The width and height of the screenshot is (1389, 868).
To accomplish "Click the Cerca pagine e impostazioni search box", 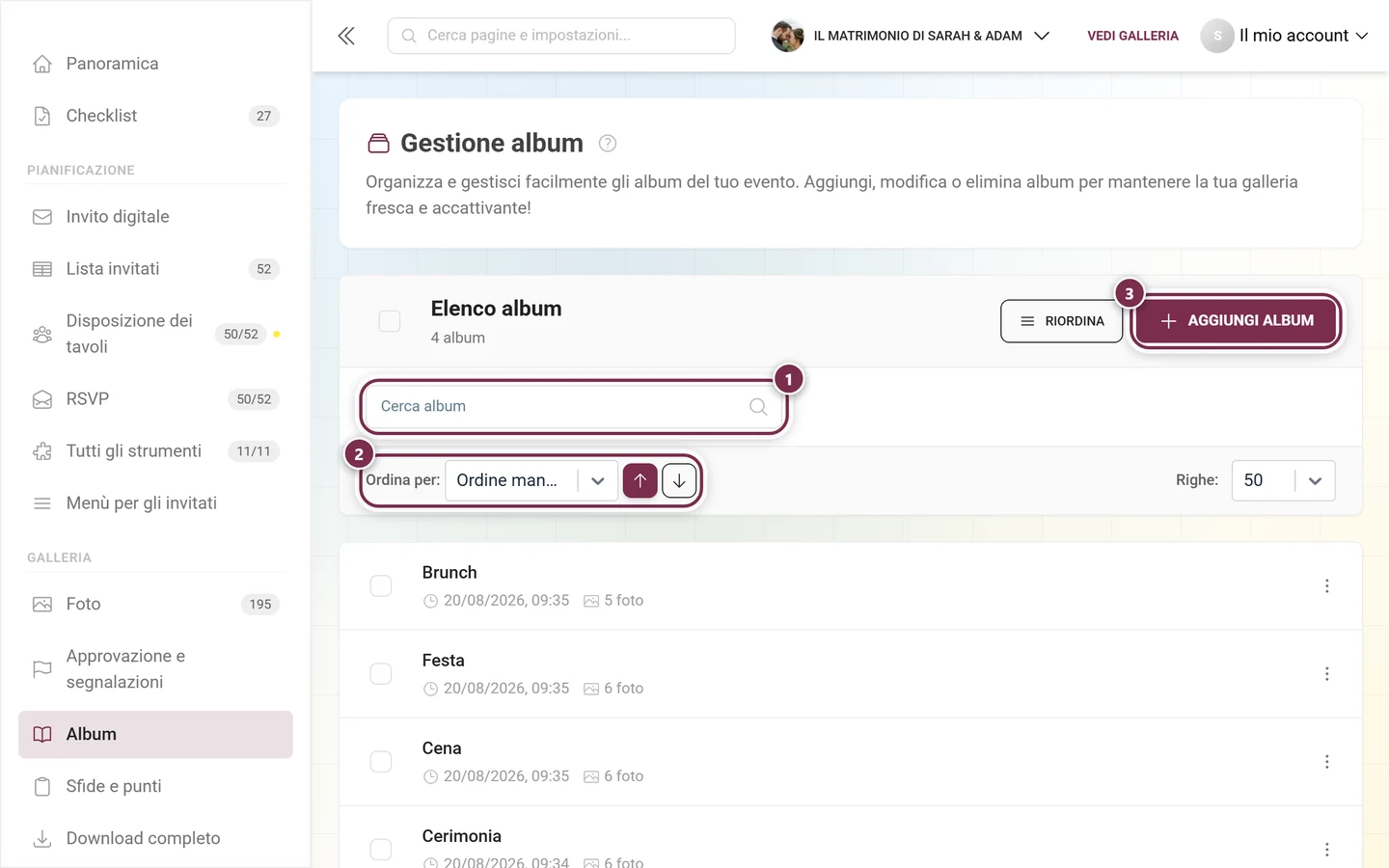I will (561, 36).
